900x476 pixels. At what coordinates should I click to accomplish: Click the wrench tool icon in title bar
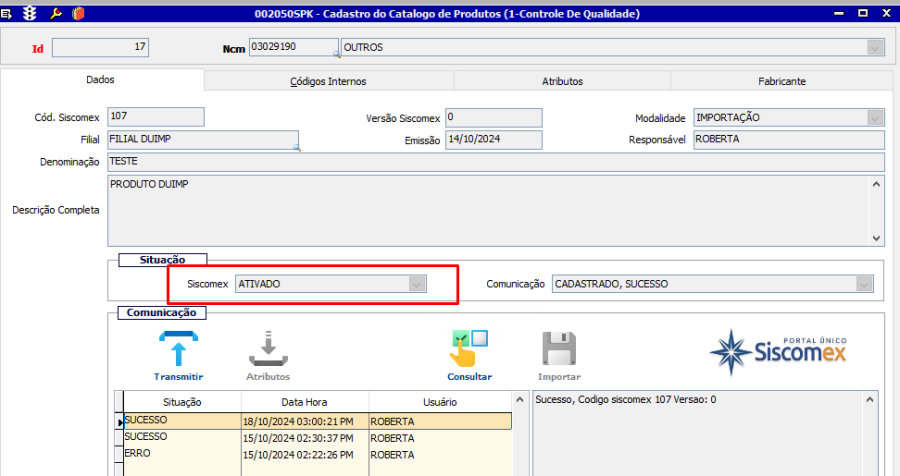(56, 13)
